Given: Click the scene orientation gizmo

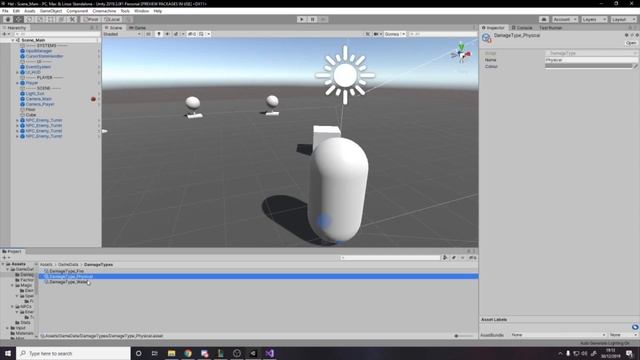Looking at the screenshot, I should pyautogui.click(x=461, y=53).
